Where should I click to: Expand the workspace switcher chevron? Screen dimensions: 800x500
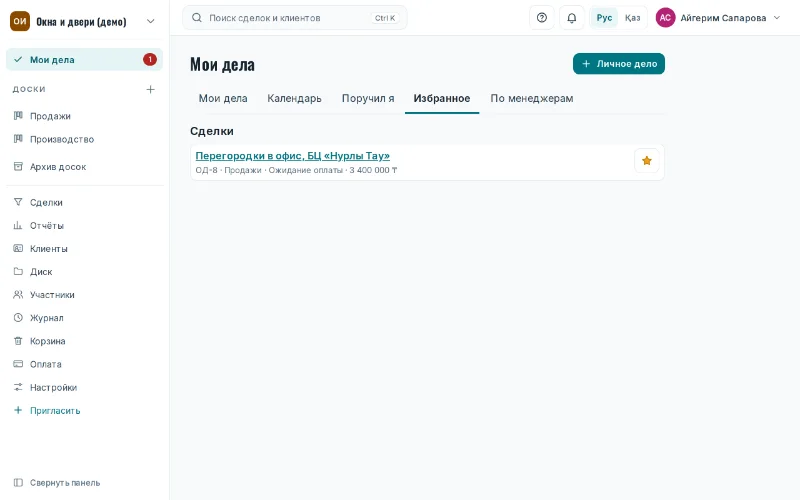point(151,21)
